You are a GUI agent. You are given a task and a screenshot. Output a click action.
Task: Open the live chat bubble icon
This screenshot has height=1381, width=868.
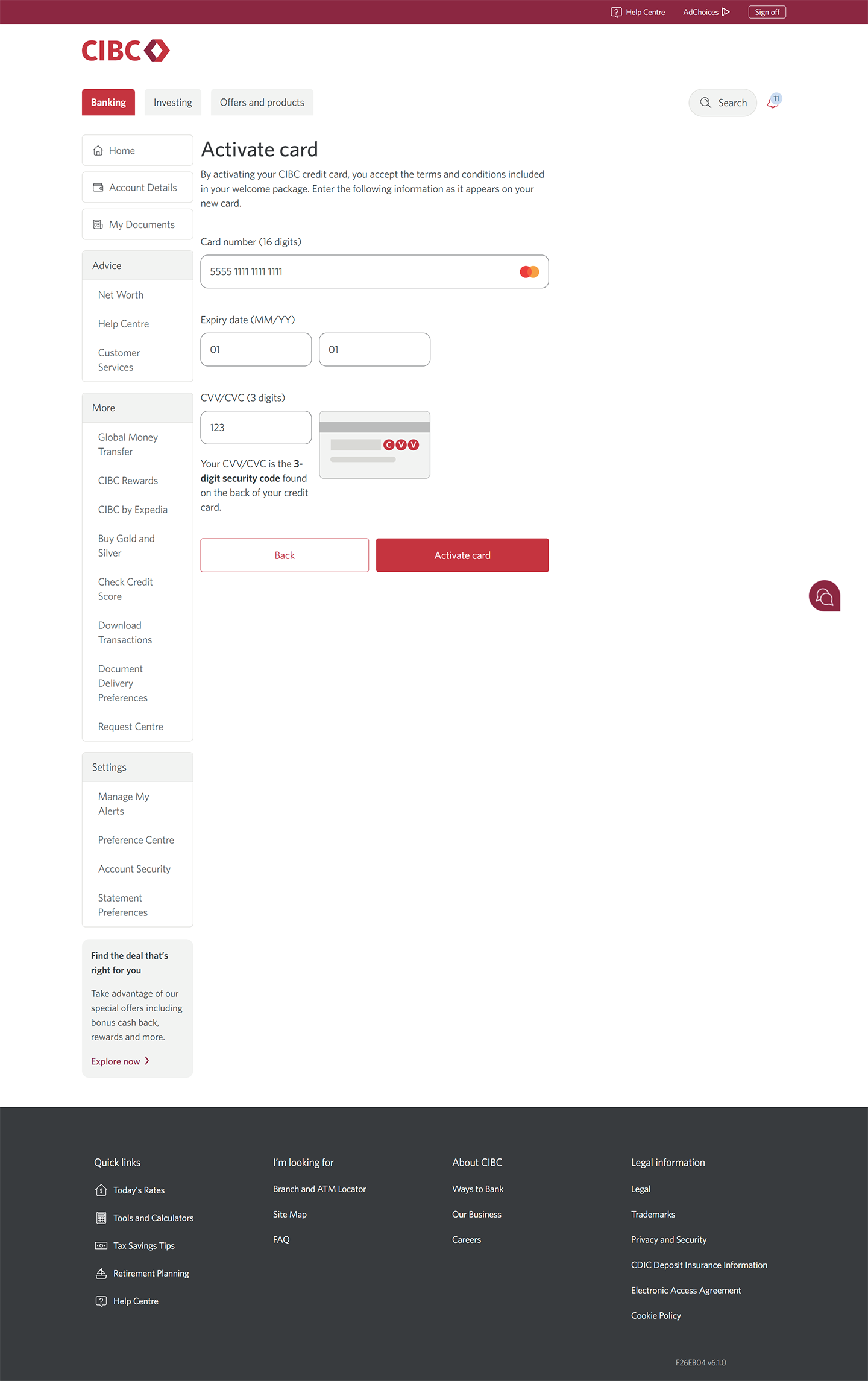[824, 596]
